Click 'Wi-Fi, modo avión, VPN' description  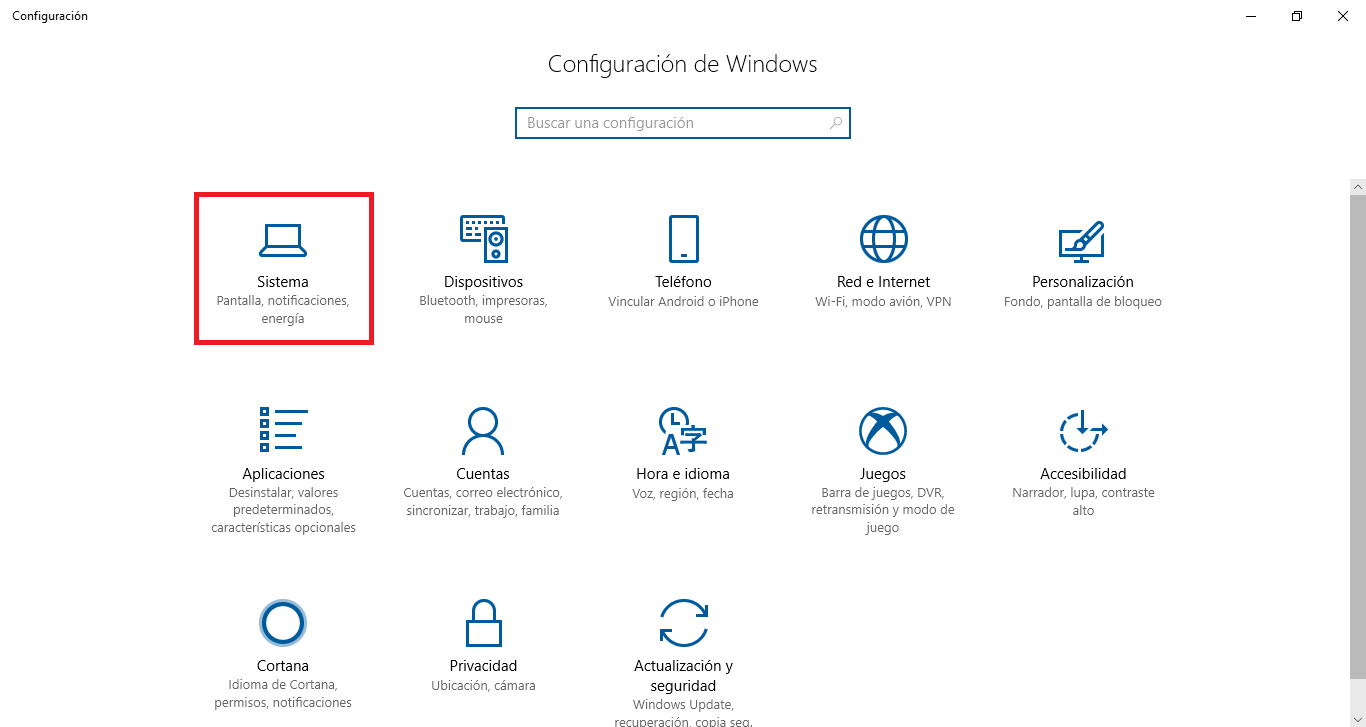[883, 302]
